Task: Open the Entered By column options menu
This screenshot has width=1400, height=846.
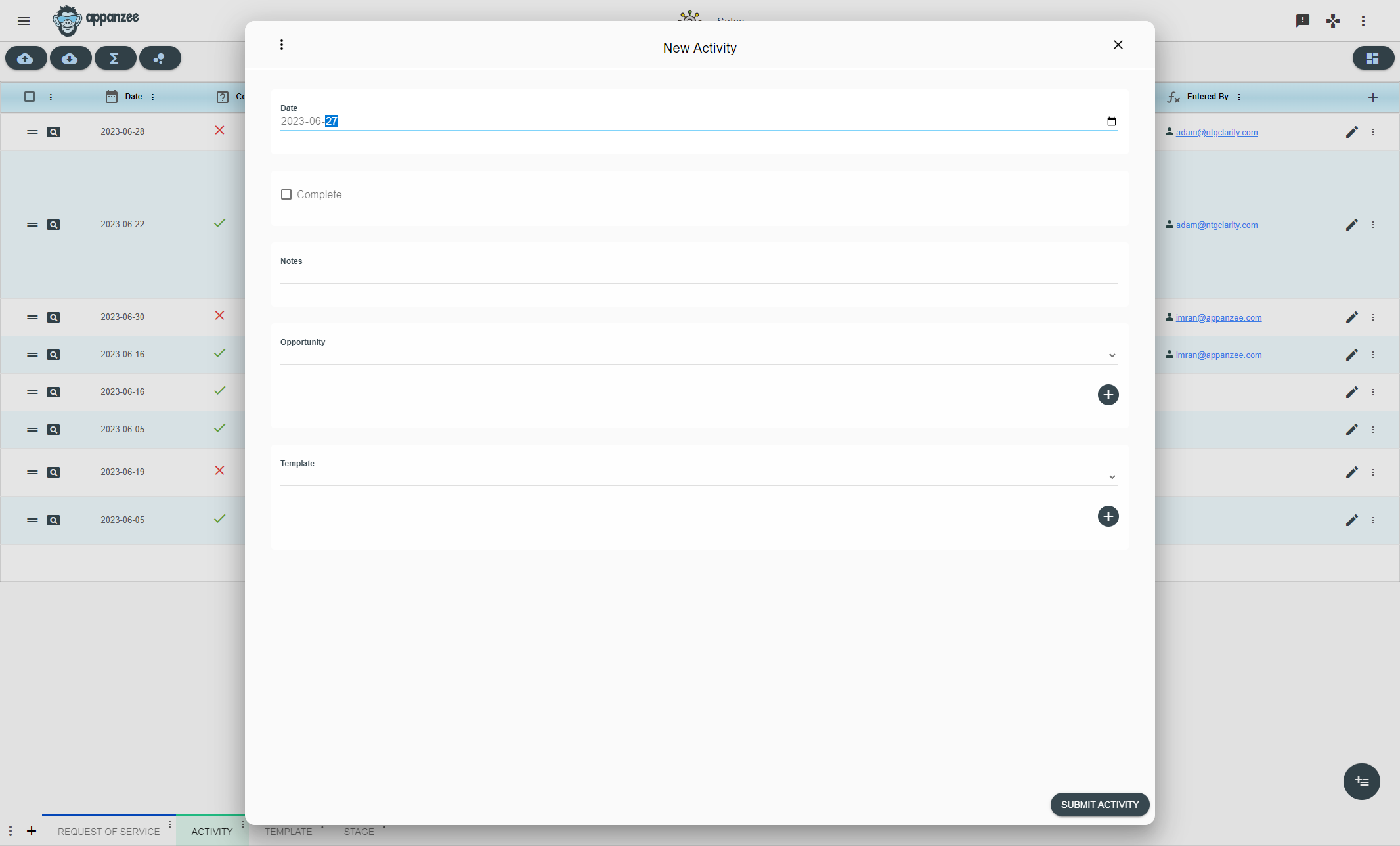Action: coord(1239,97)
